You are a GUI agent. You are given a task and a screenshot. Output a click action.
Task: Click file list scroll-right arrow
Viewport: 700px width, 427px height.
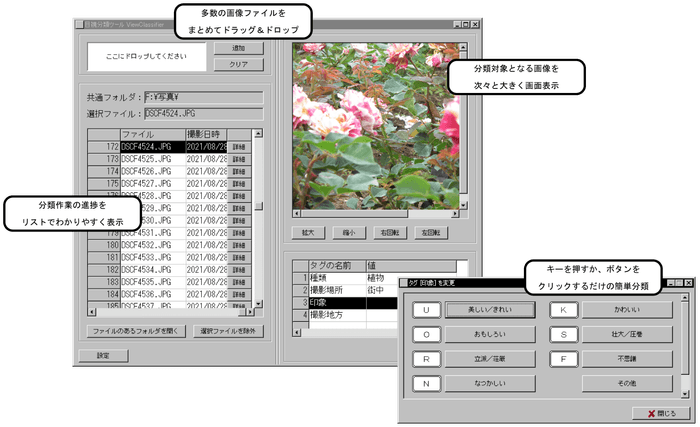pos(249,312)
